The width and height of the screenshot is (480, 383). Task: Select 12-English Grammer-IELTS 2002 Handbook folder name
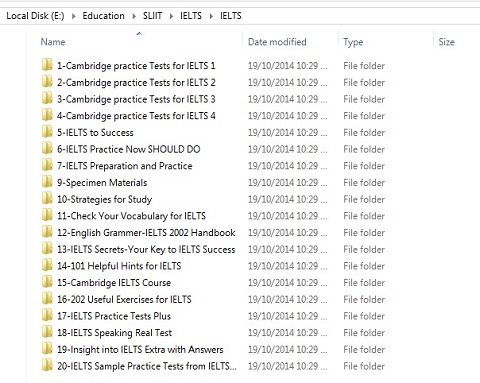[x=146, y=232]
